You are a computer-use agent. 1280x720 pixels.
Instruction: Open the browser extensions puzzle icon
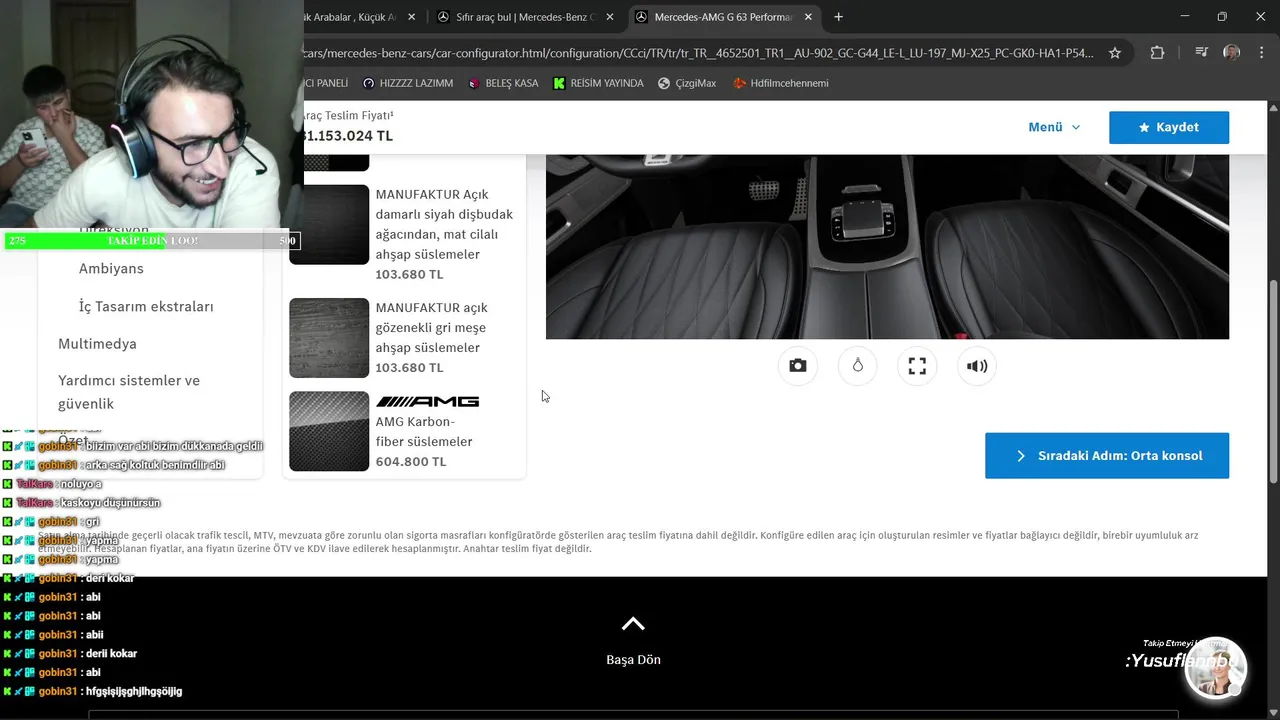pos(1157,53)
